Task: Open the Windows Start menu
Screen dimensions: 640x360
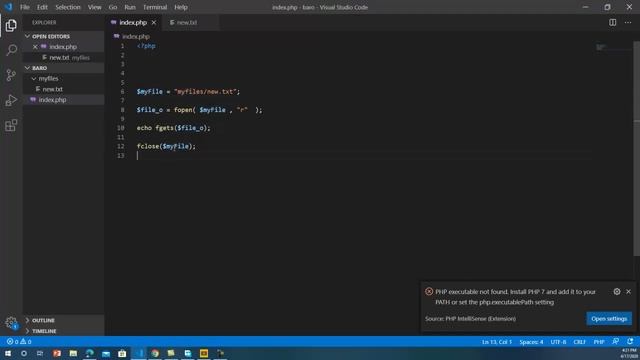Action: coord(8,353)
